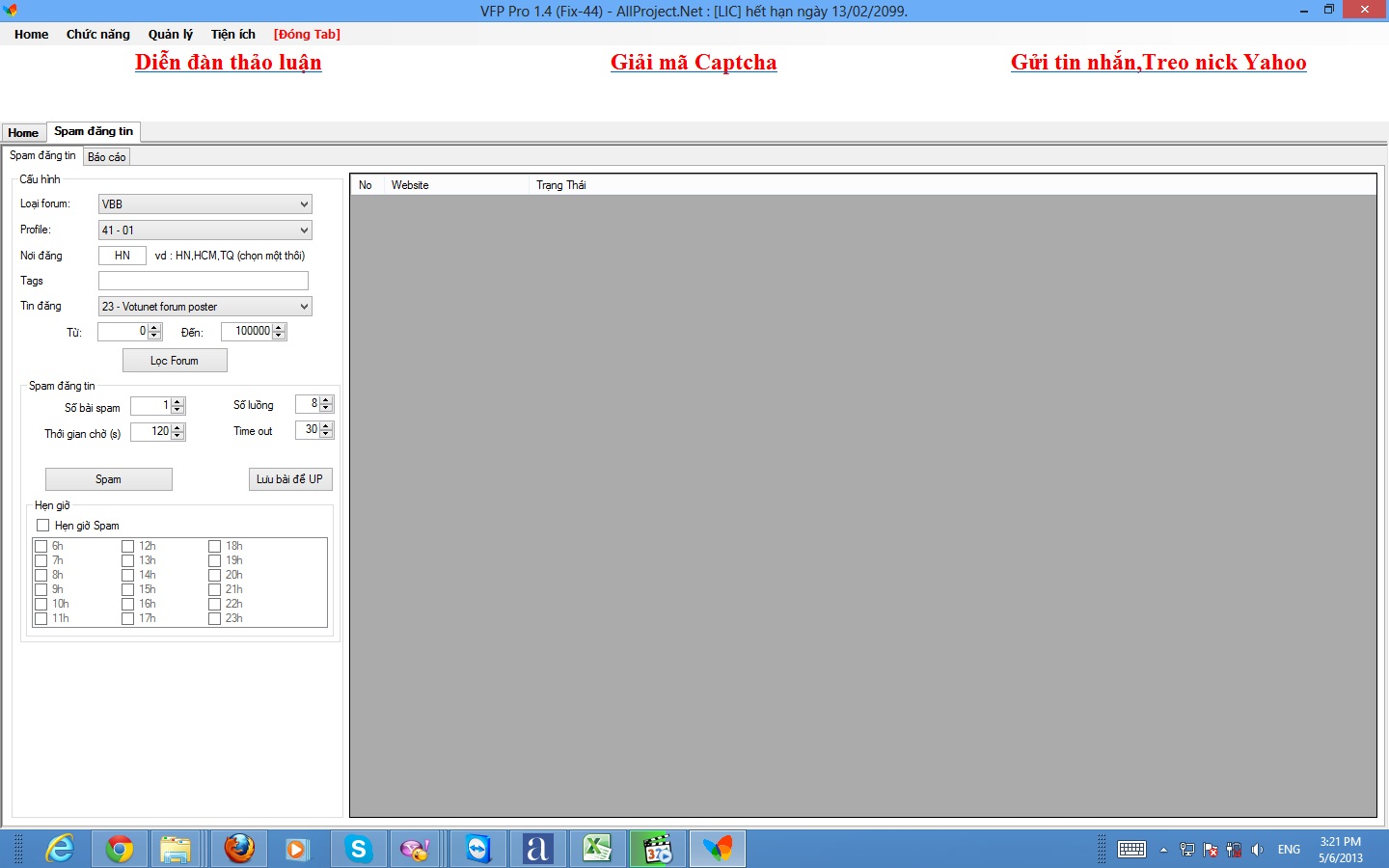Image resolution: width=1389 pixels, height=868 pixels.
Task: Click the VFP Pro butterfly icon in taskbar
Action: coord(717,849)
